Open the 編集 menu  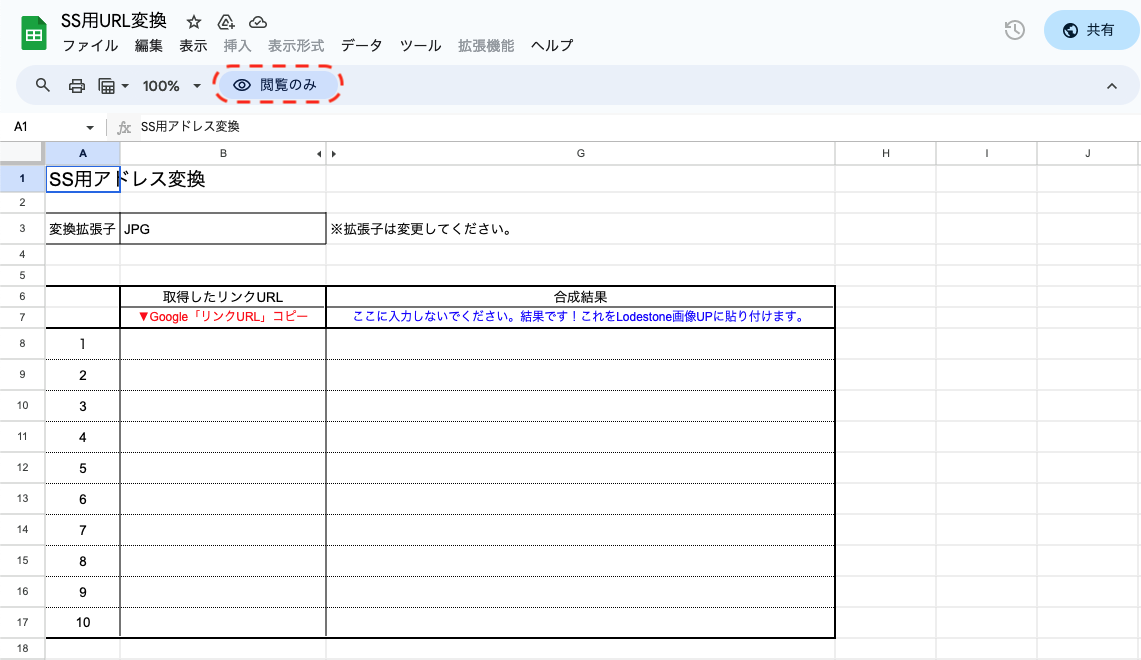coord(148,46)
